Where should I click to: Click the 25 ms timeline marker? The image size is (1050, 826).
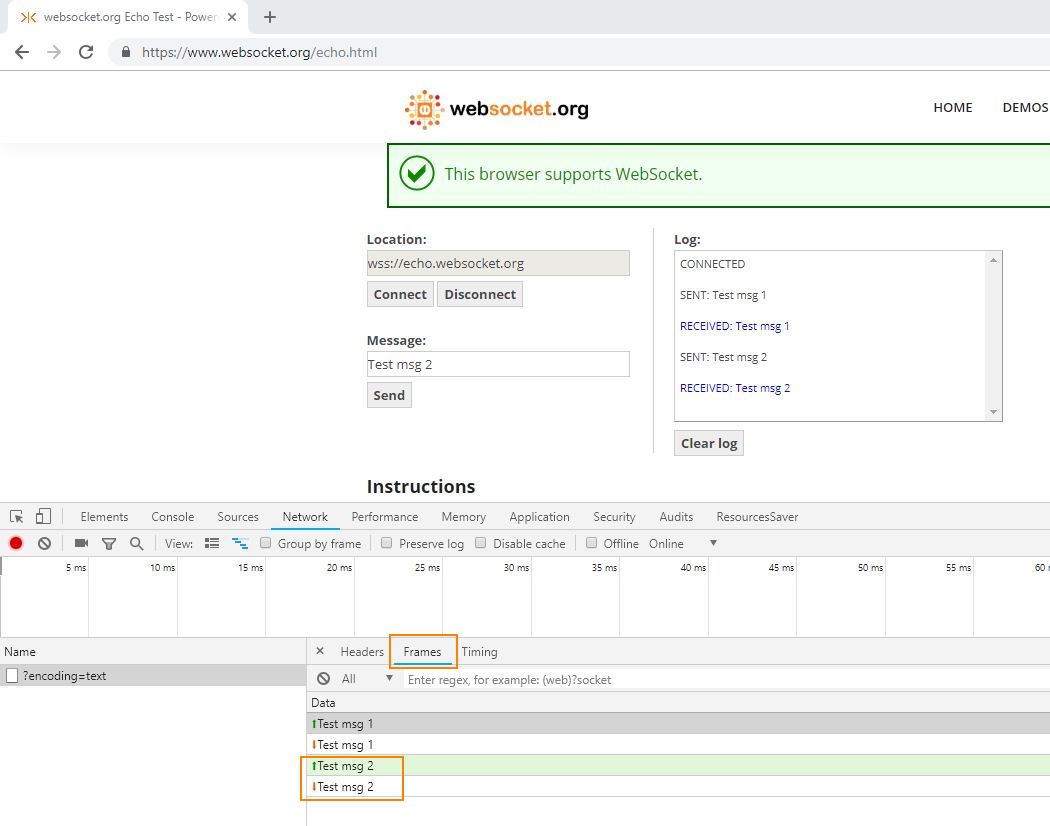tap(427, 567)
